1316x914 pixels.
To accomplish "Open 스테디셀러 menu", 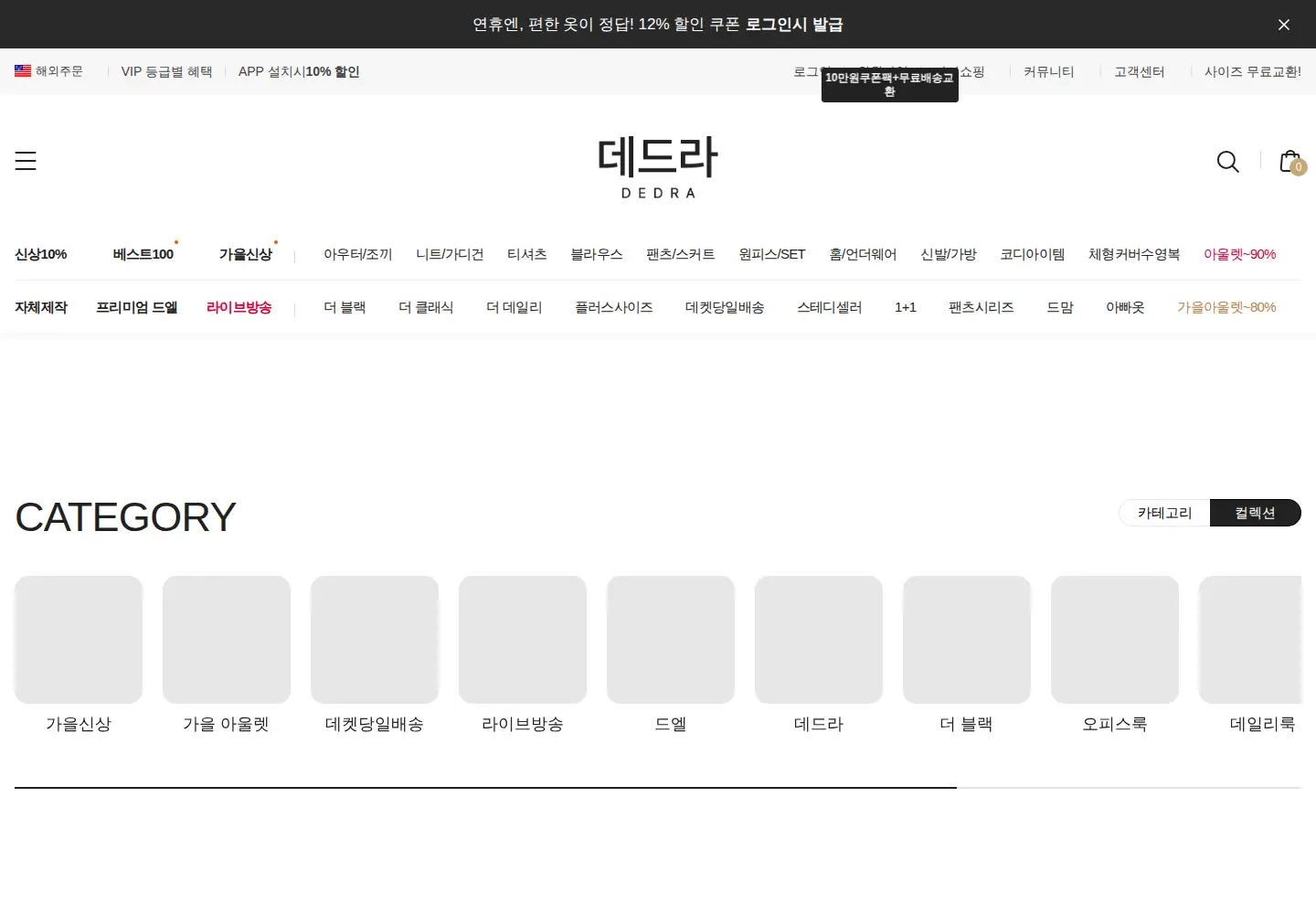I will 829,307.
